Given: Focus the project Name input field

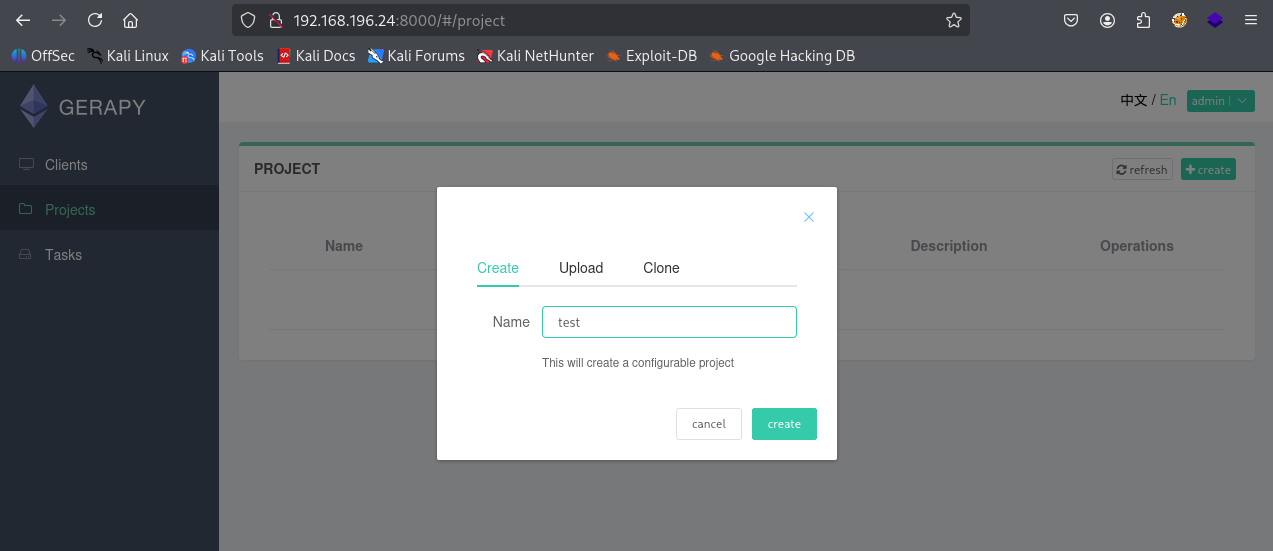Looking at the screenshot, I should (x=669, y=322).
